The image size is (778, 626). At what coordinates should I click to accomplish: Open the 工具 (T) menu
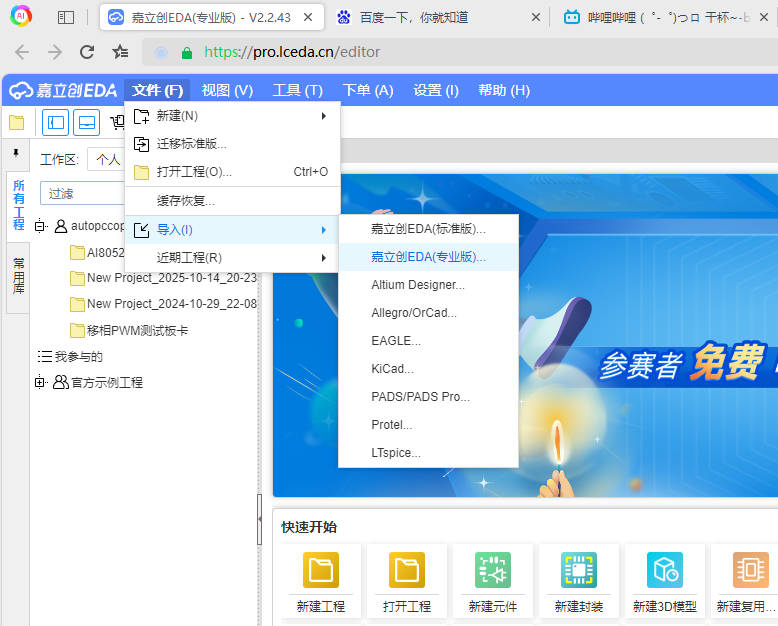(x=298, y=90)
